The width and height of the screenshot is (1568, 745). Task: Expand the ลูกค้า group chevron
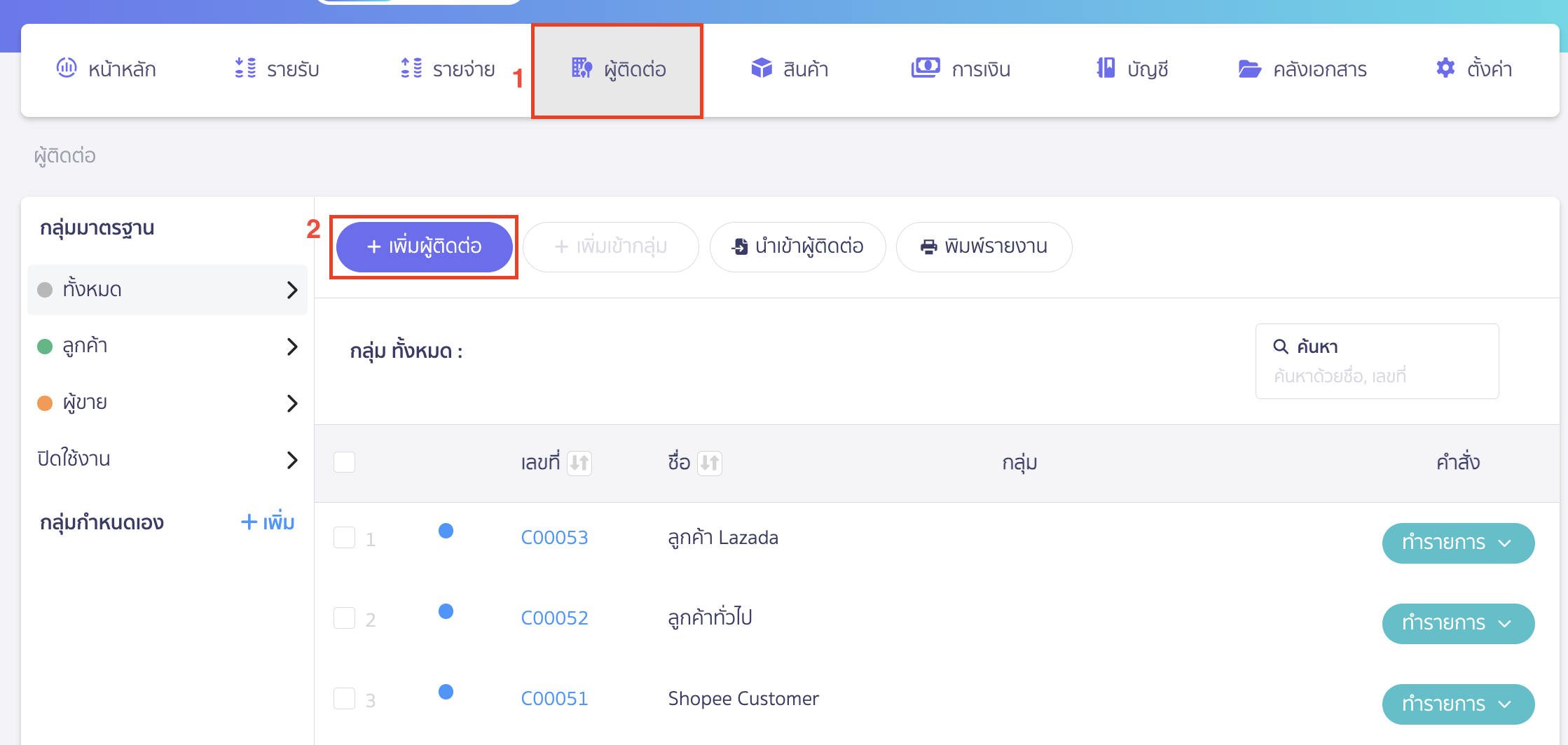292,347
